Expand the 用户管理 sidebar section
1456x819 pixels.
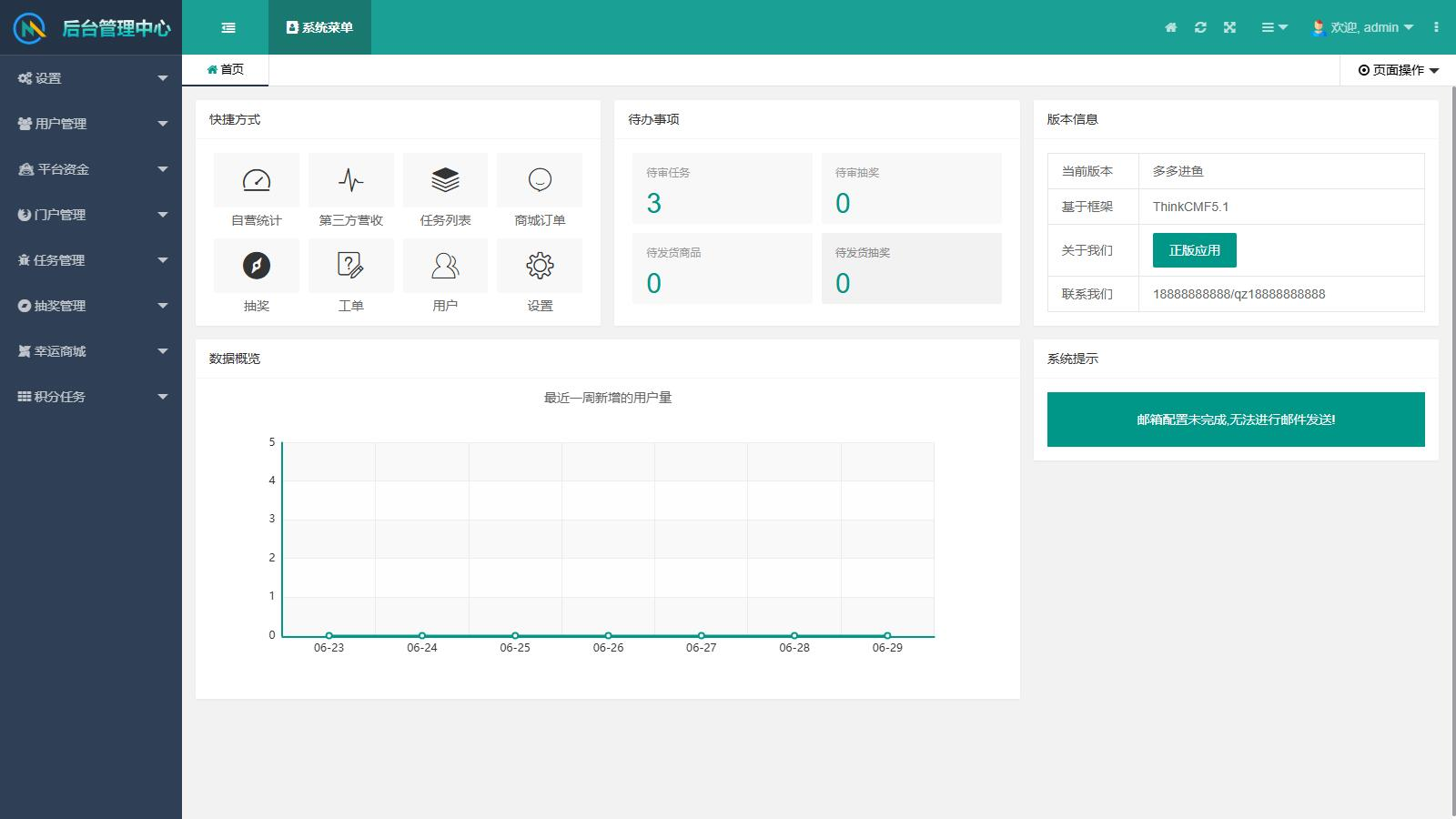[x=91, y=124]
